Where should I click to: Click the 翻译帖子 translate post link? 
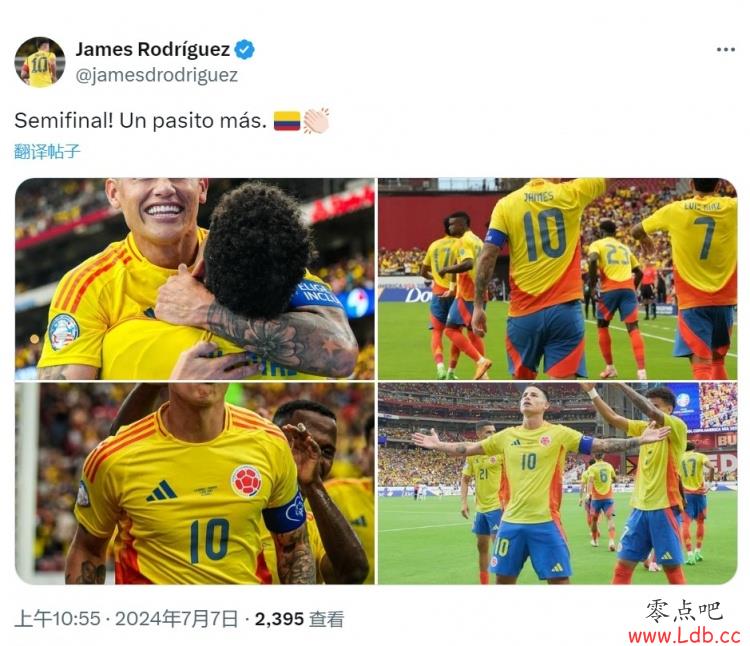pos(47,152)
